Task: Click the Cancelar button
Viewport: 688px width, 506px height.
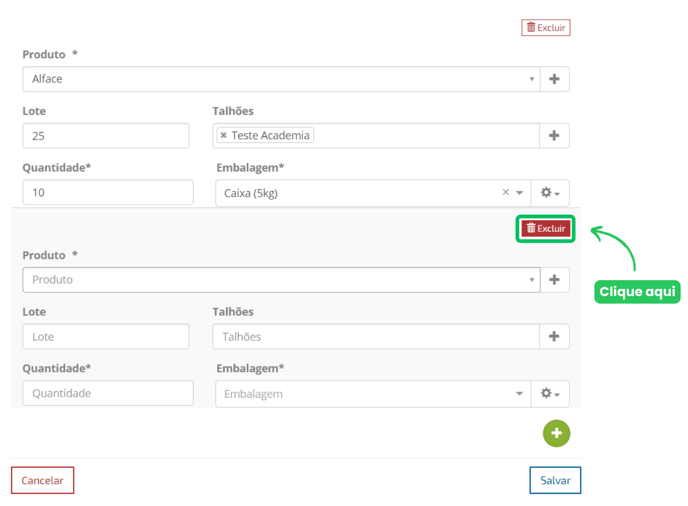Action: click(x=43, y=480)
